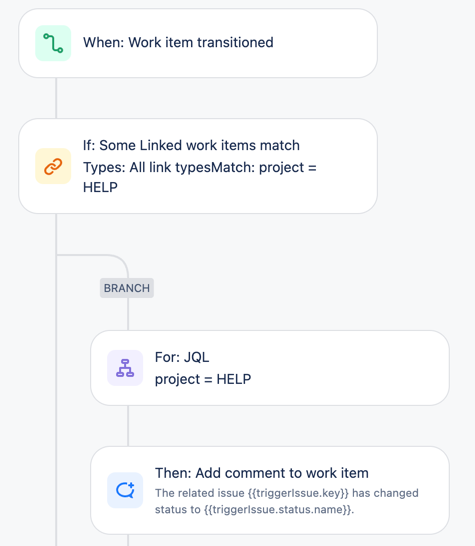Select 'If: Some Linked work items match' condition

pyautogui.click(x=191, y=145)
